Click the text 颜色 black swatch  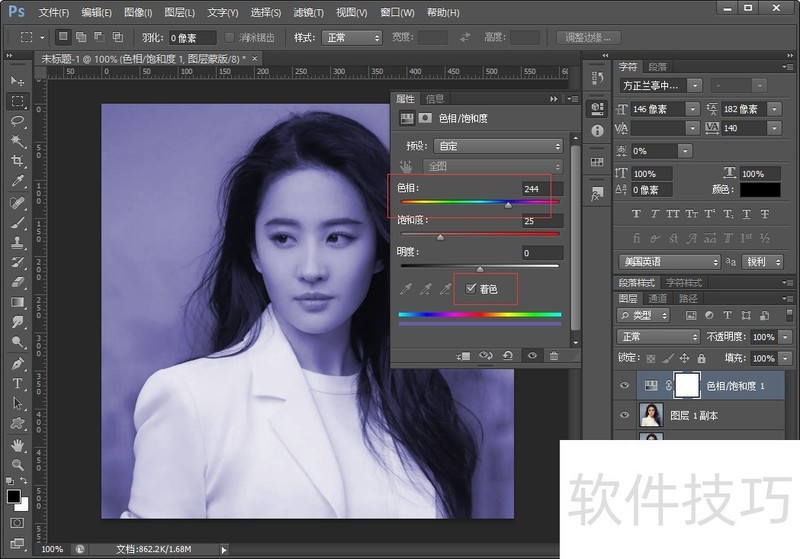click(760, 190)
